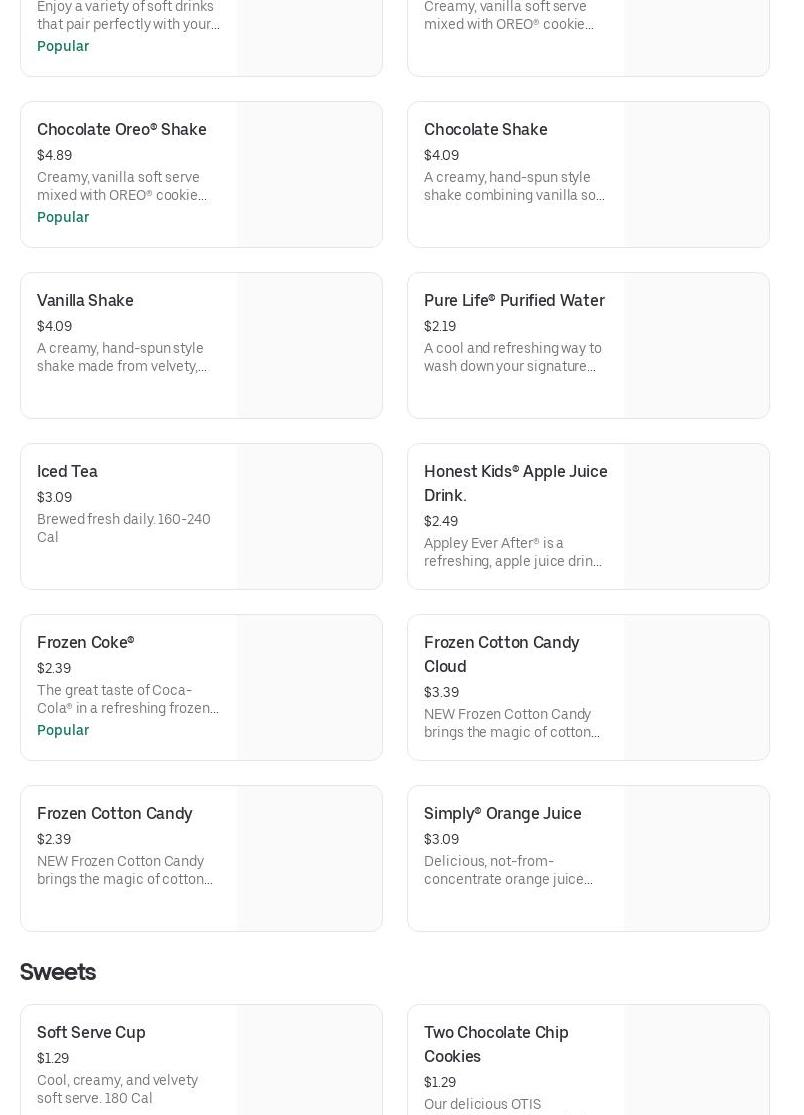
Task: Click the Sweets section heading
Action: (58, 972)
